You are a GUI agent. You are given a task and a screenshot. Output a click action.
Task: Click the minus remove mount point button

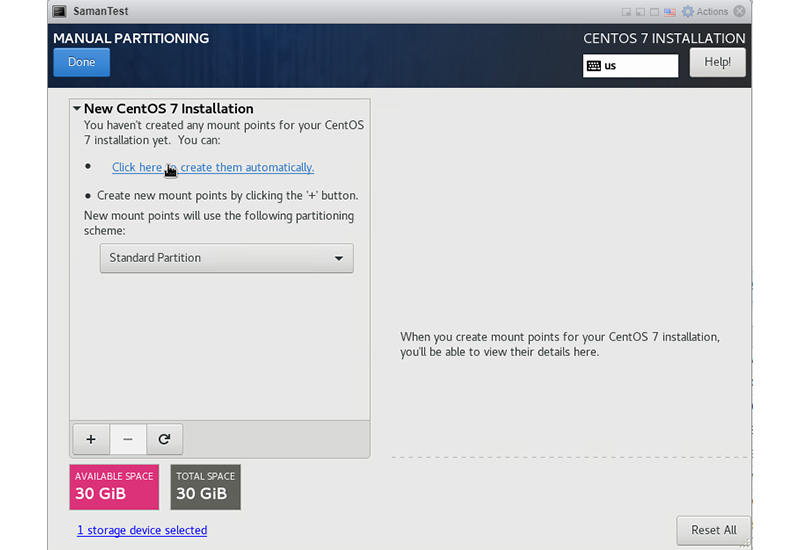(x=127, y=439)
